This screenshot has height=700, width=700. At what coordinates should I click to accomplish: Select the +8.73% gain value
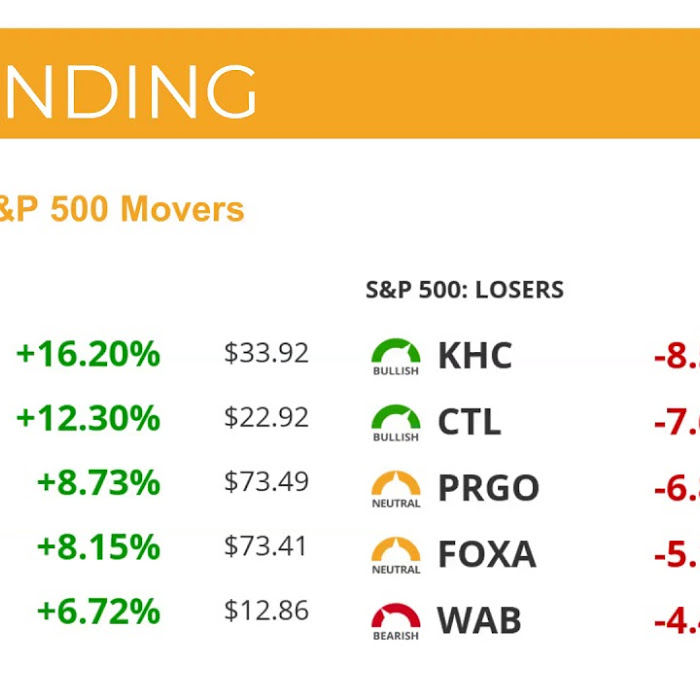[x=98, y=482]
